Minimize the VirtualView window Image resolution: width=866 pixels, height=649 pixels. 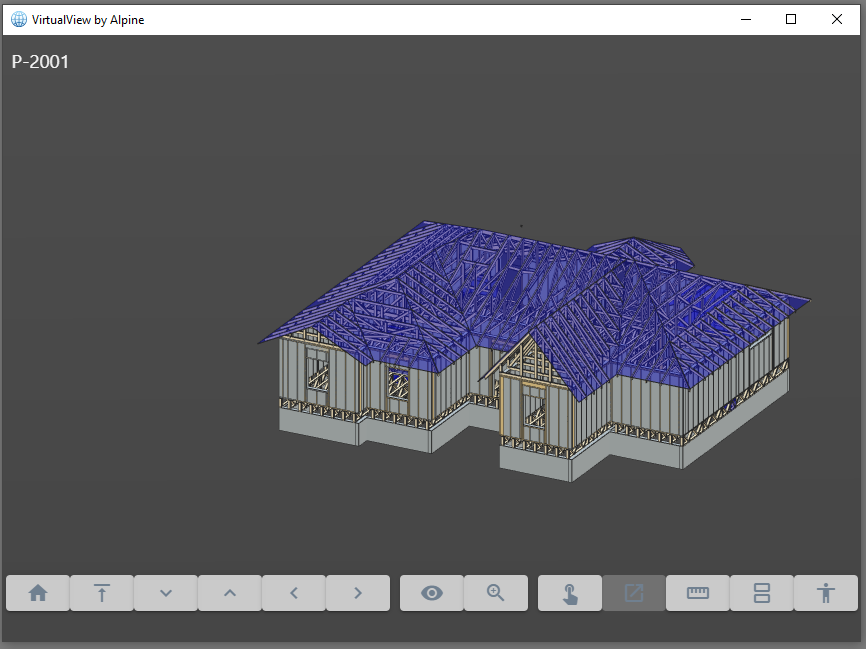[745, 19]
